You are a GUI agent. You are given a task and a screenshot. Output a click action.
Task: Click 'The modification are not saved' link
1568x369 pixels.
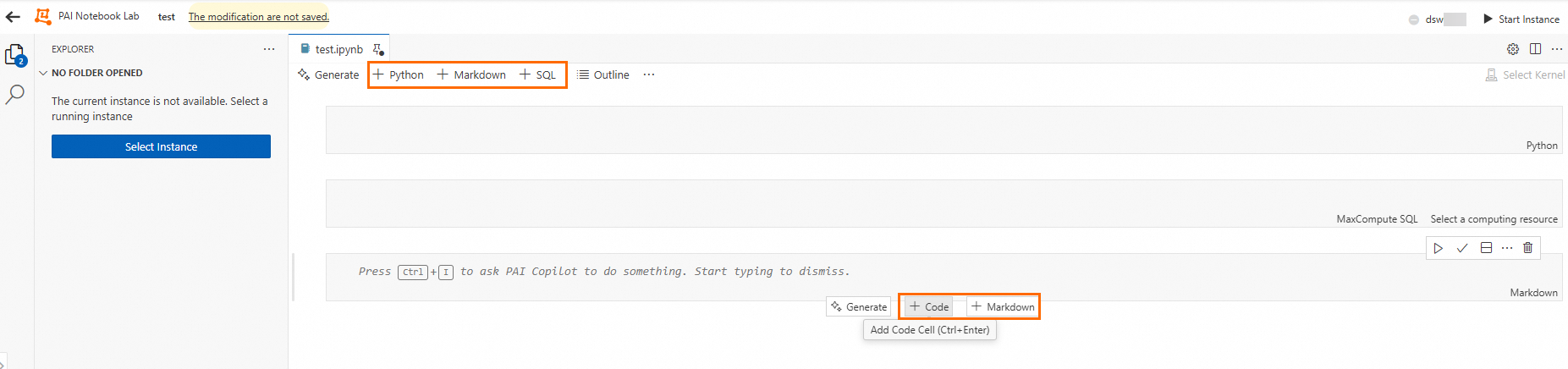point(258,17)
